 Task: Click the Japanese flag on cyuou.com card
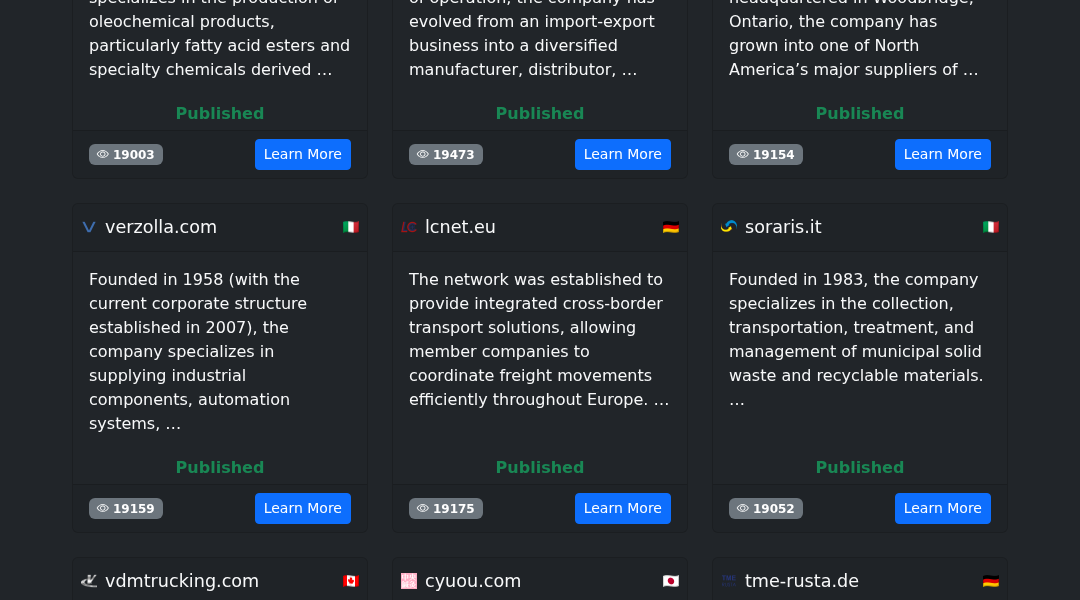point(671,581)
